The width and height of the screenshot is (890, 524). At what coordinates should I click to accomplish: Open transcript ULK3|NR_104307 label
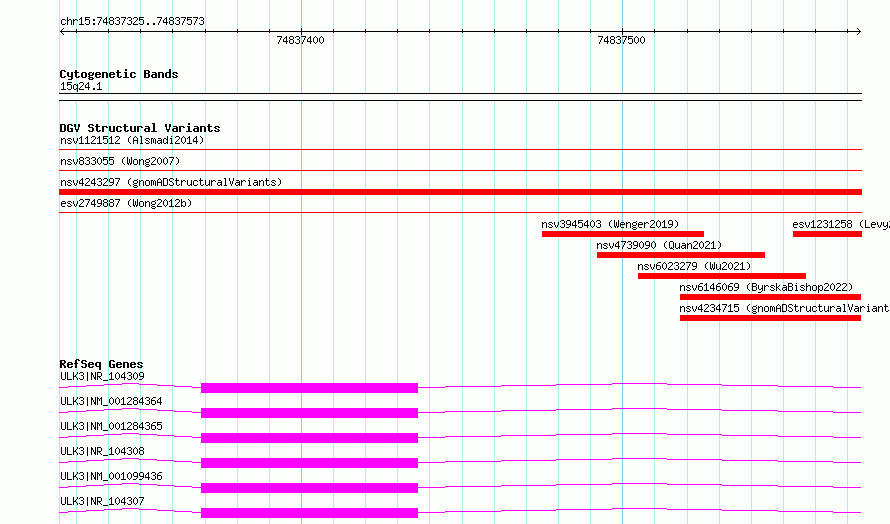click(x=102, y=501)
